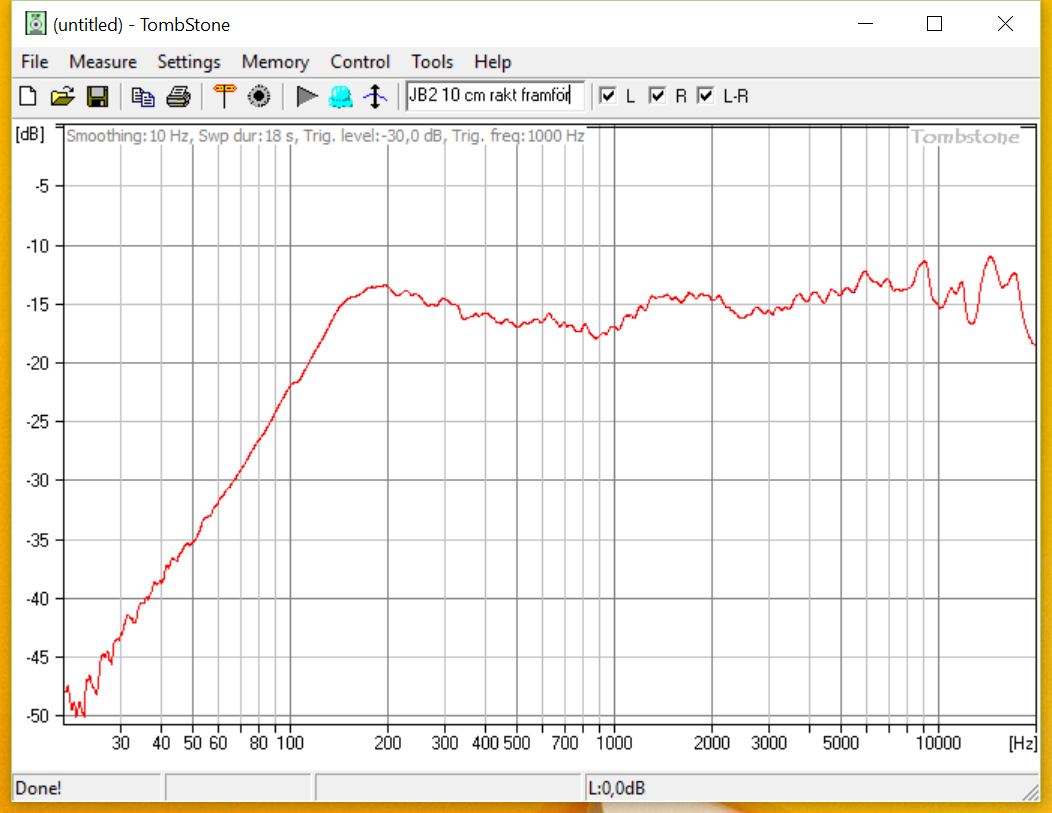Viewport: 1052px width, 813px height.
Task: Click the '100' frequency axis label
Action: pyautogui.click(x=291, y=743)
